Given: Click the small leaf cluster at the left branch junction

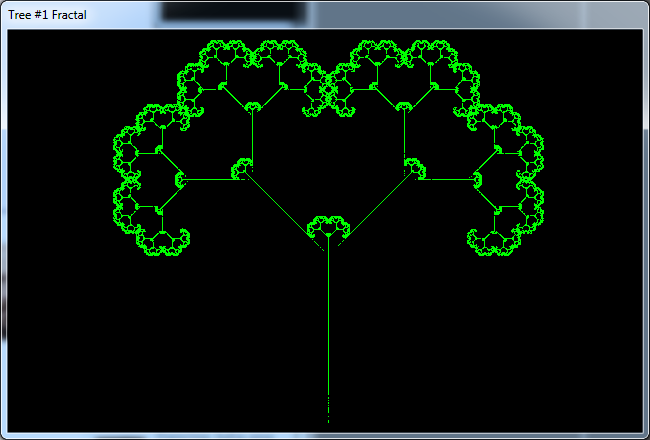Looking at the screenshot, I should pos(243,168).
